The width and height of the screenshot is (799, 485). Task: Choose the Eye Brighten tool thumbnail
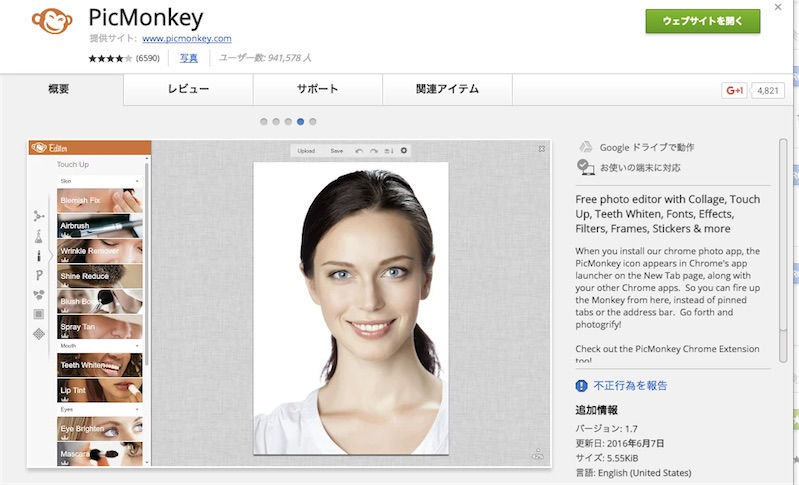(x=100, y=428)
